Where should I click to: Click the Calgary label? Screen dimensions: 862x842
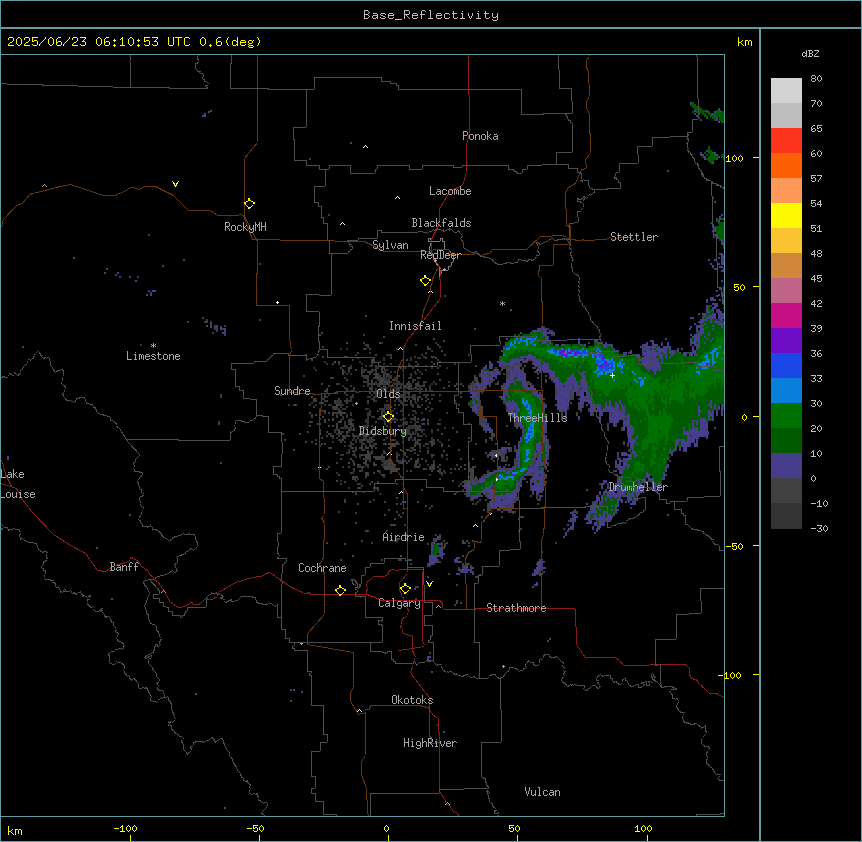(x=399, y=603)
